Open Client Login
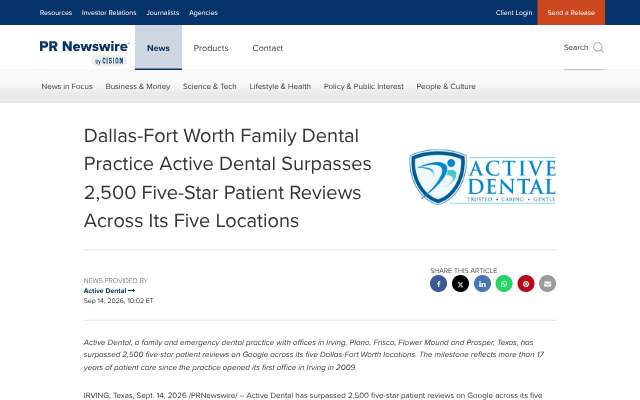640x400 pixels. (x=514, y=13)
